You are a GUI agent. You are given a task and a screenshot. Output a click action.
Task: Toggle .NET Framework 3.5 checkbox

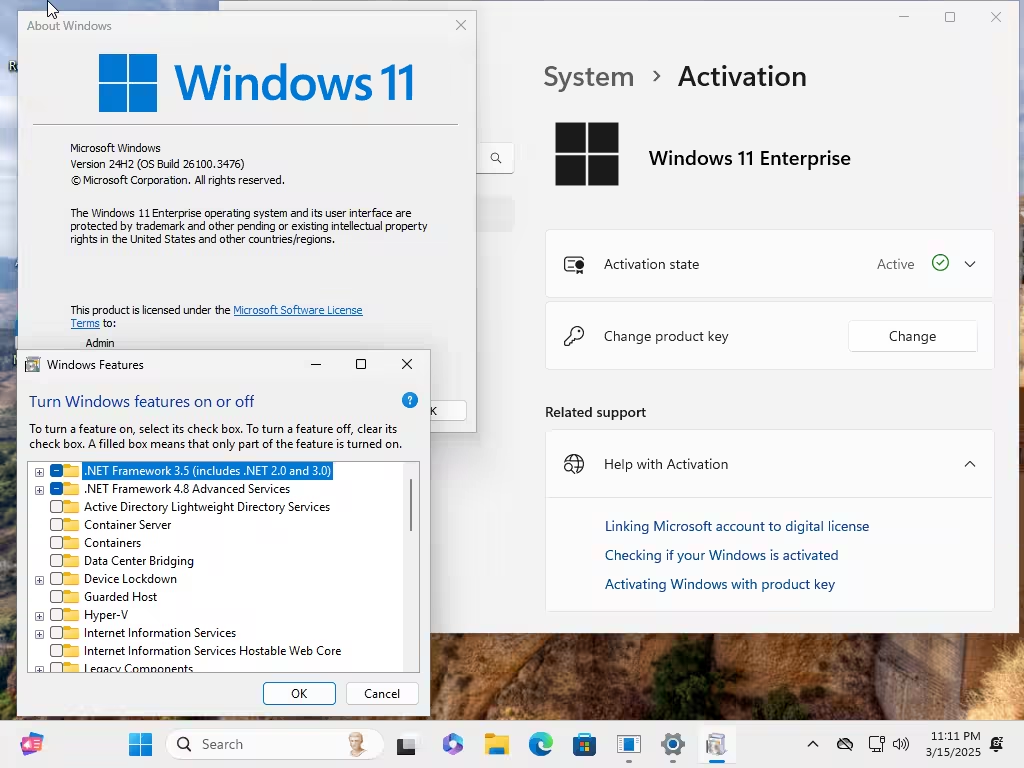click(x=56, y=471)
